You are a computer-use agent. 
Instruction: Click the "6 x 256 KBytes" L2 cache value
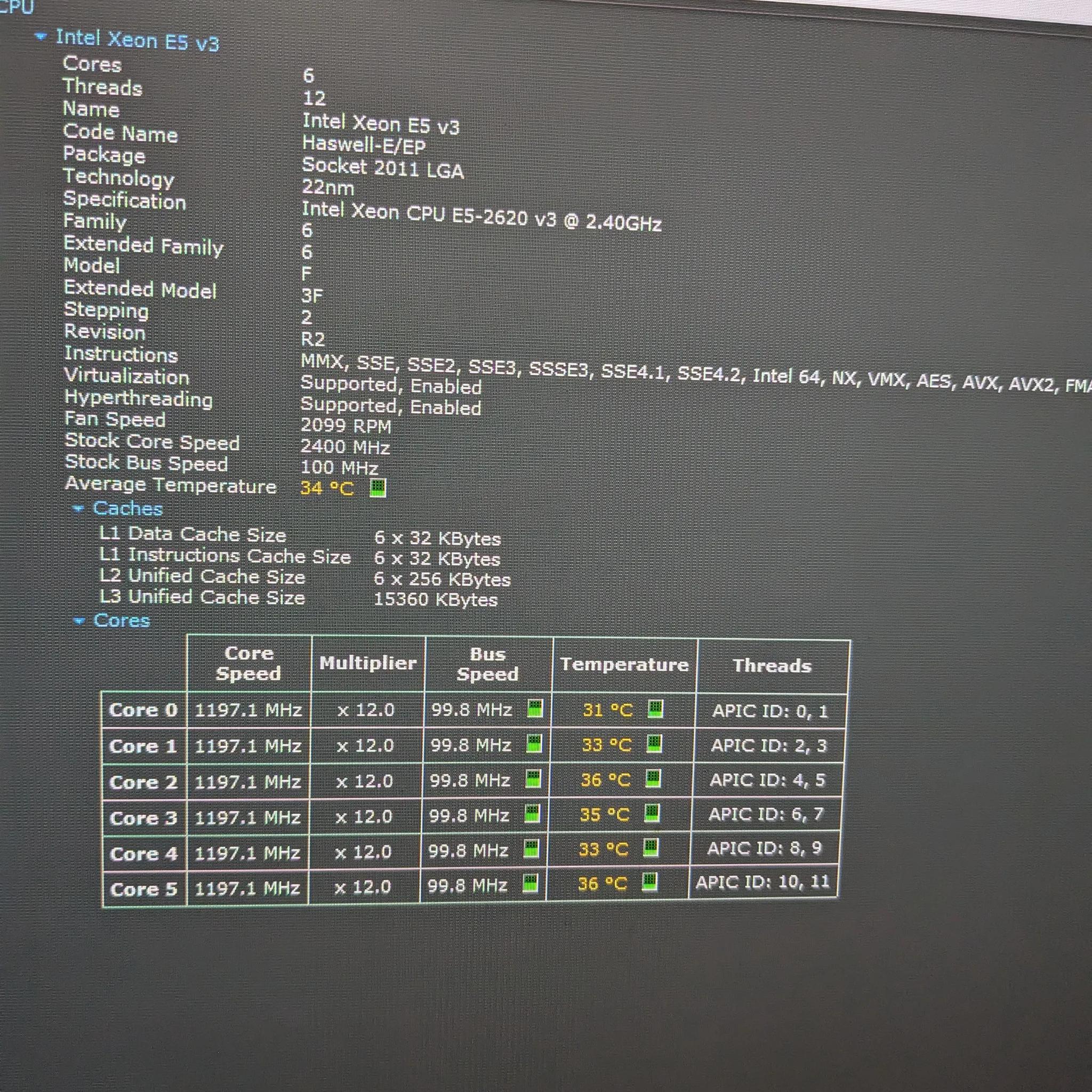coord(442,580)
